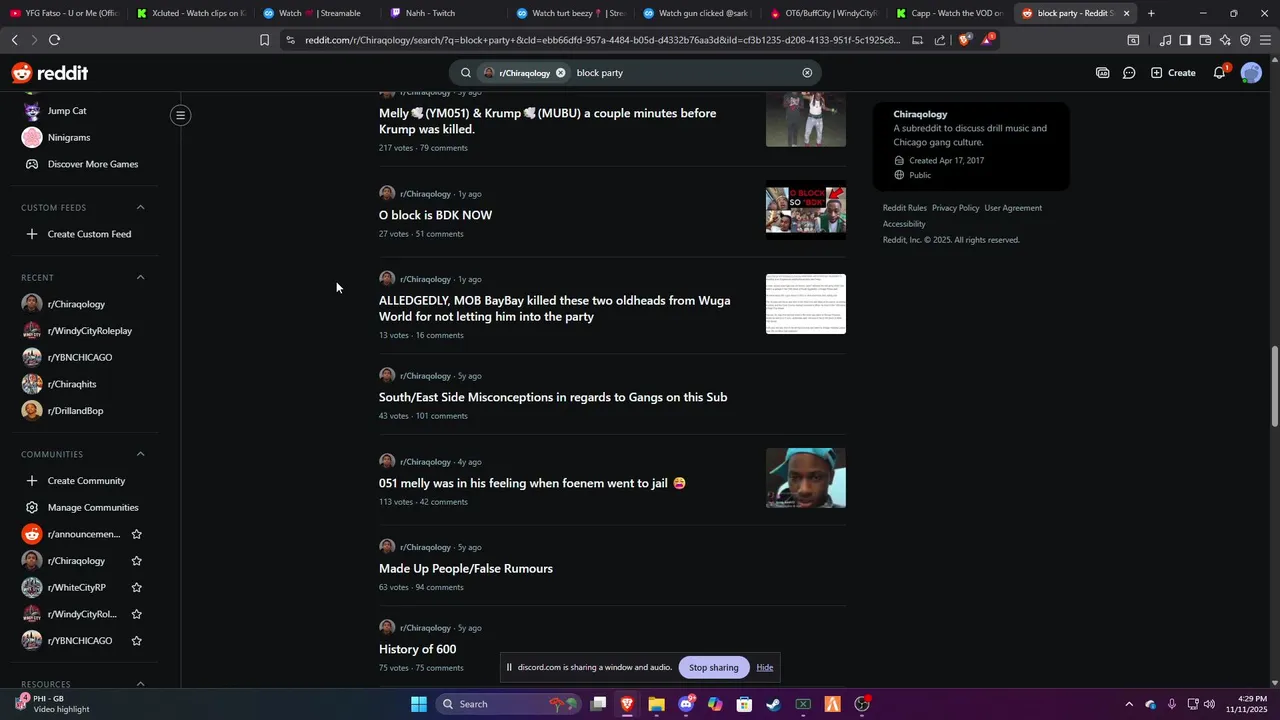This screenshot has height=720, width=1280.
Task: Open thumbnail of MOB BayBay post
Action: click(x=805, y=304)
